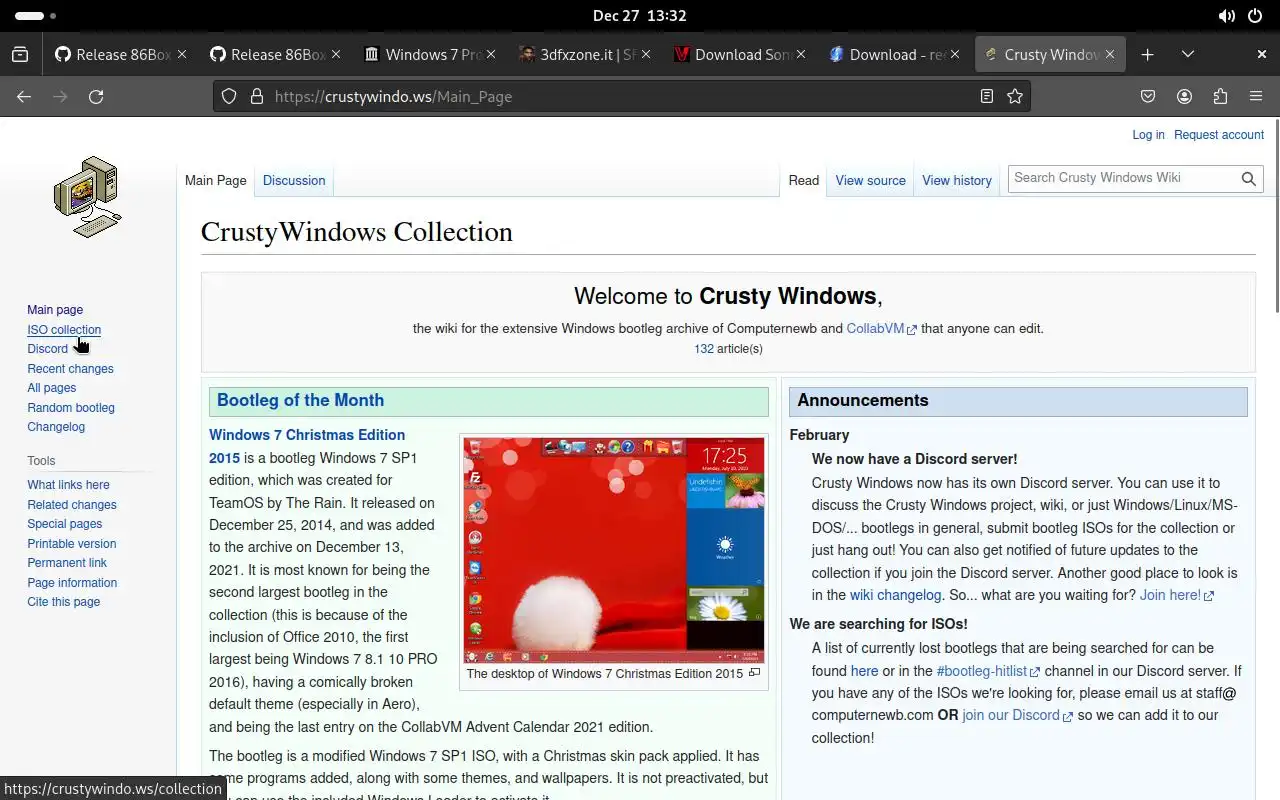1280x800 pixels.
Task: Open All pages in the sidebar
Action: point(51,388)
